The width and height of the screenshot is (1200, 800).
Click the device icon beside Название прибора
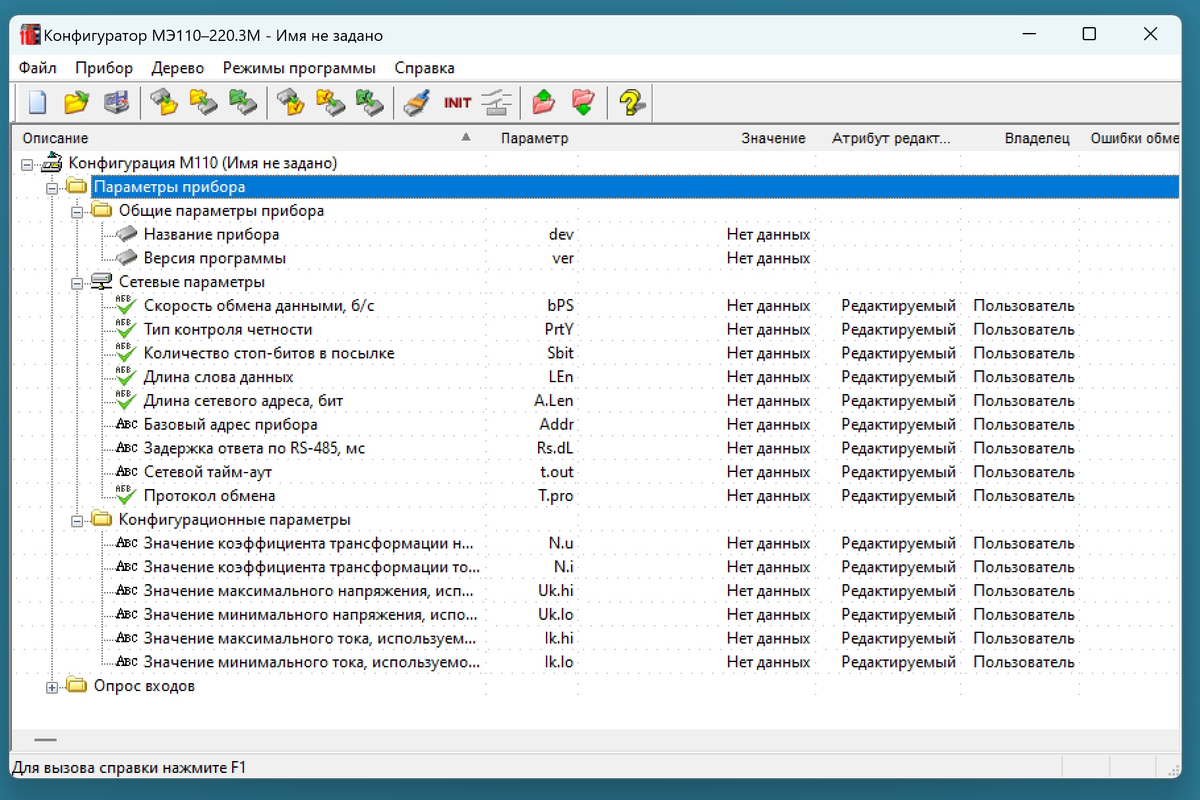[x=127, y=235]
